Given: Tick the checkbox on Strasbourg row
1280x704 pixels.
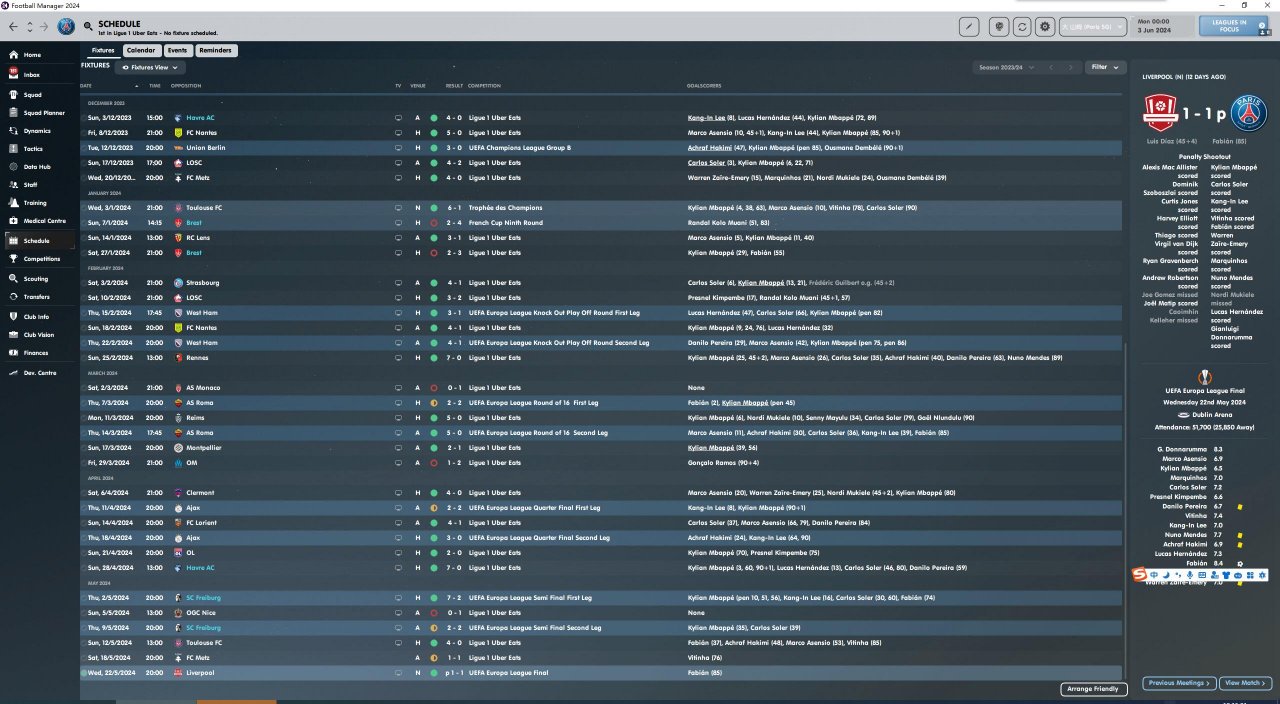Looking at the screenshot, I should click(84, 283).
